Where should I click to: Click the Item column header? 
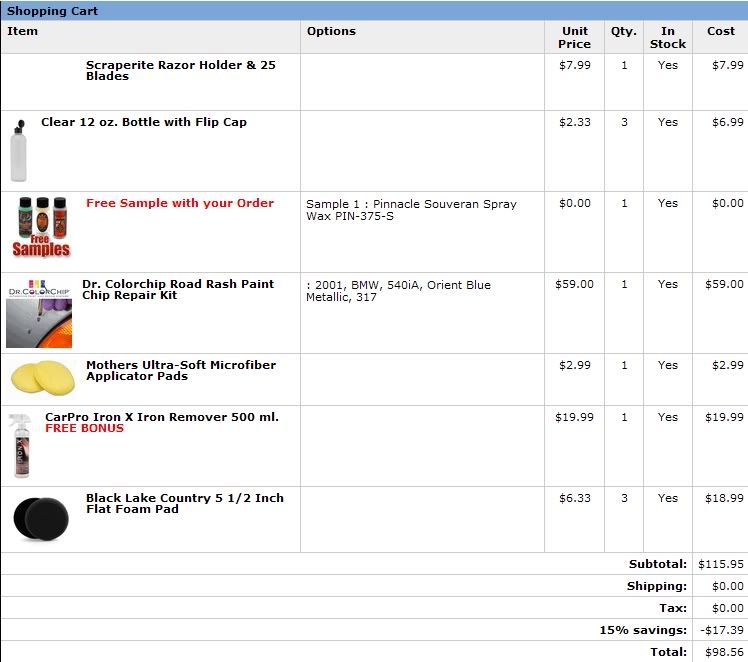tap(22, 31)
